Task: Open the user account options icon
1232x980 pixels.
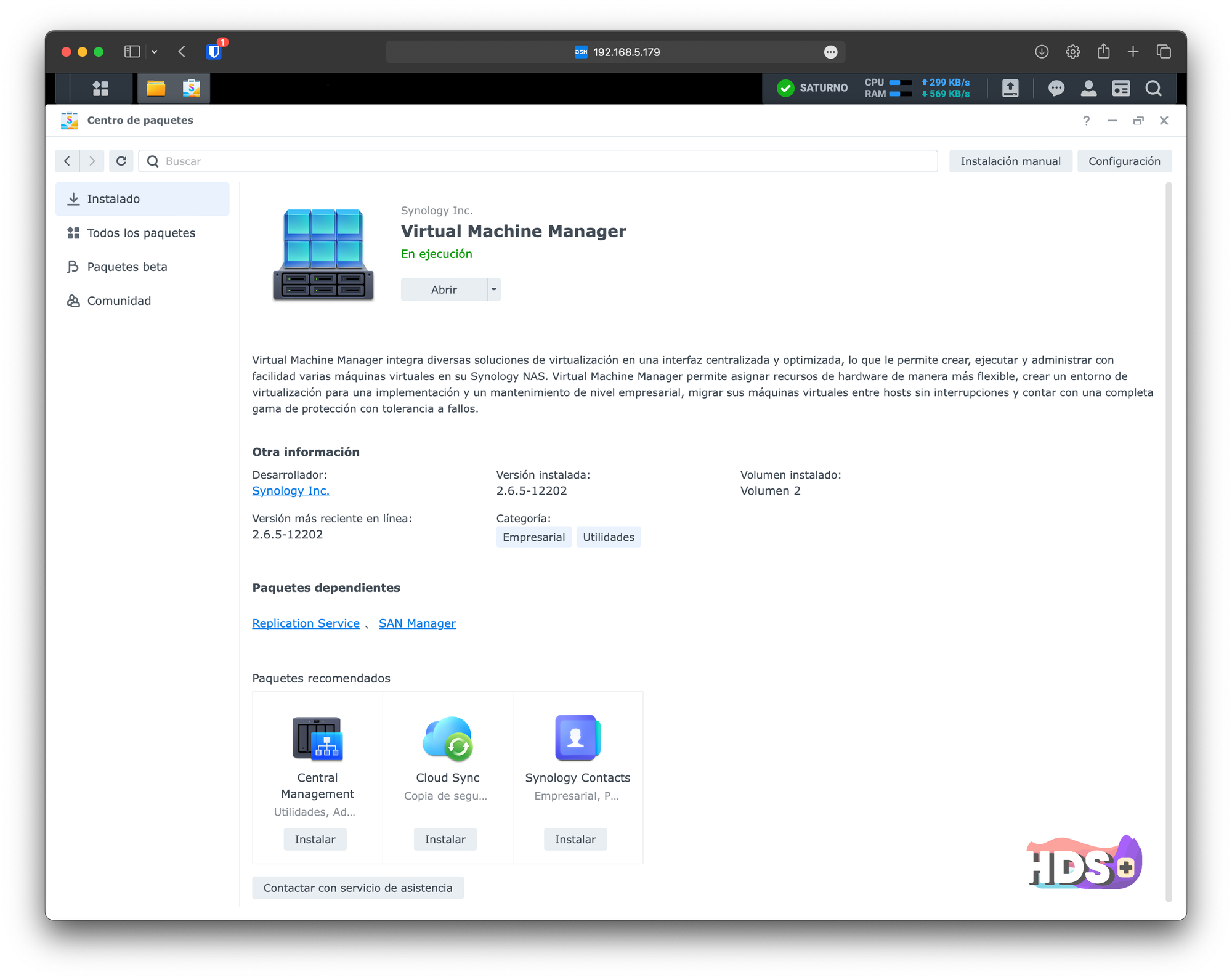Action: click(1088, 89)
